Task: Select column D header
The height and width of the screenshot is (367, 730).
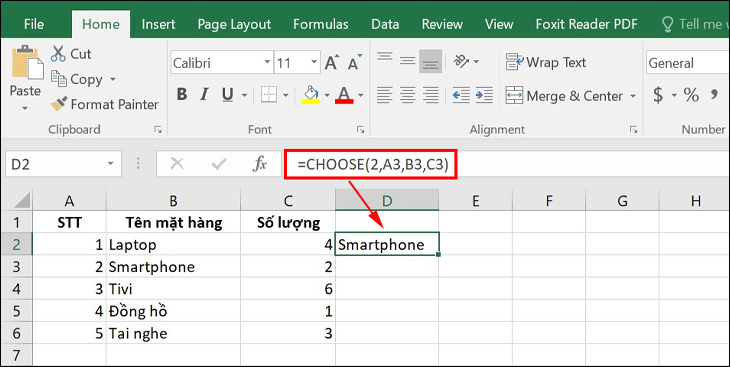Action: [x=387, y=201]
